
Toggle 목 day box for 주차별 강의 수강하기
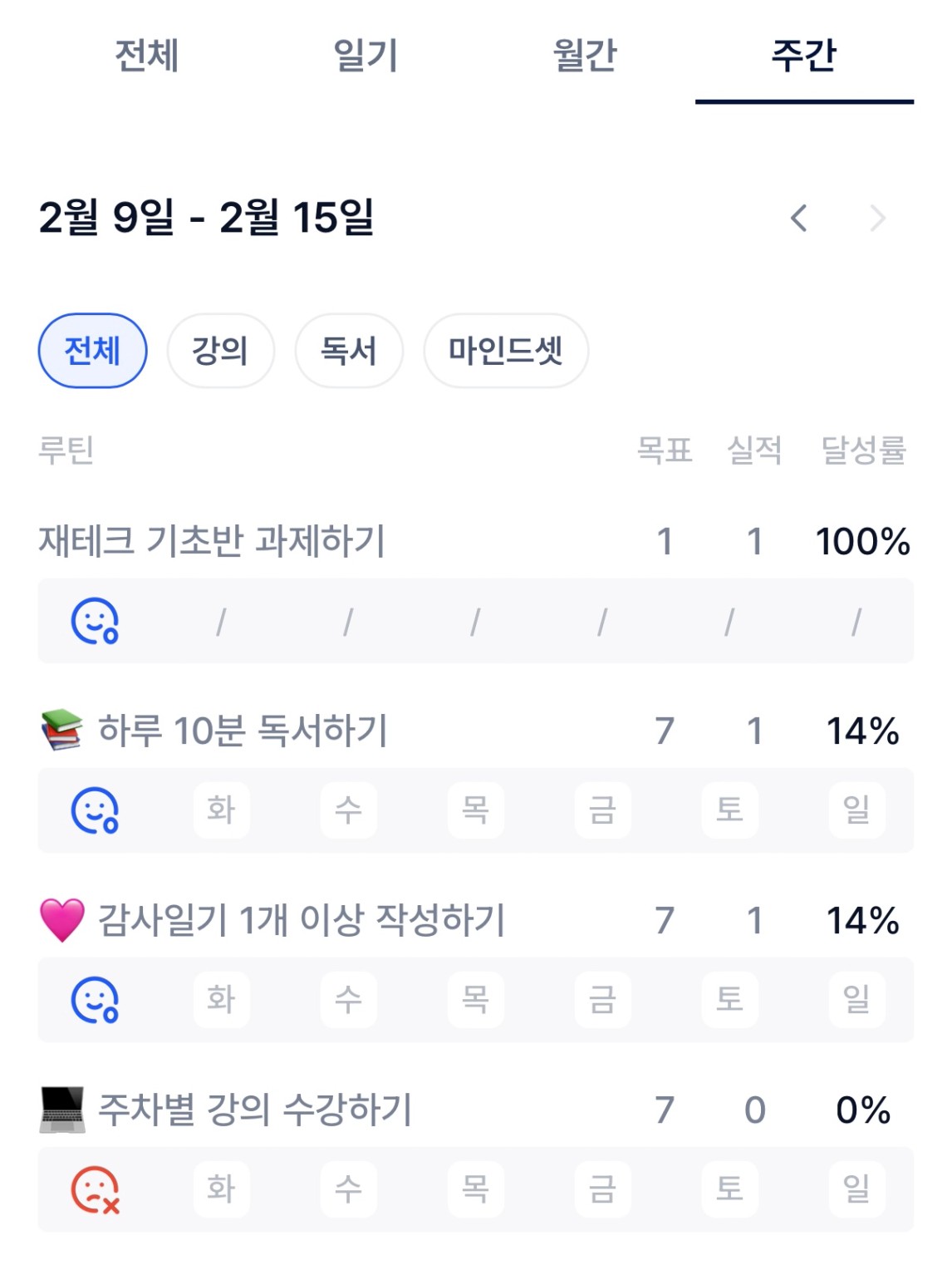tap(475, 1189)
